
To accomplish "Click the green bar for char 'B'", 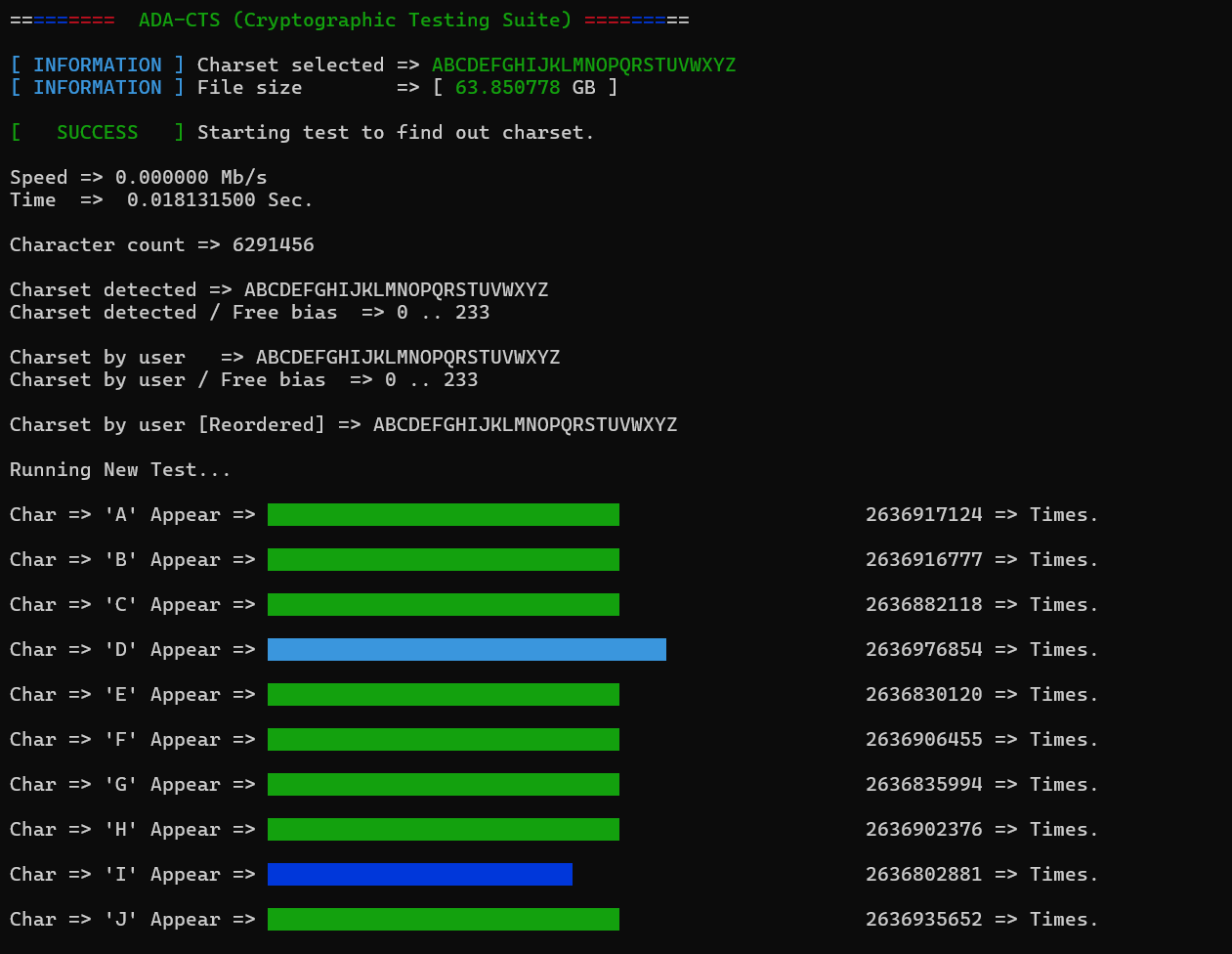I will (x=444, y=560).
